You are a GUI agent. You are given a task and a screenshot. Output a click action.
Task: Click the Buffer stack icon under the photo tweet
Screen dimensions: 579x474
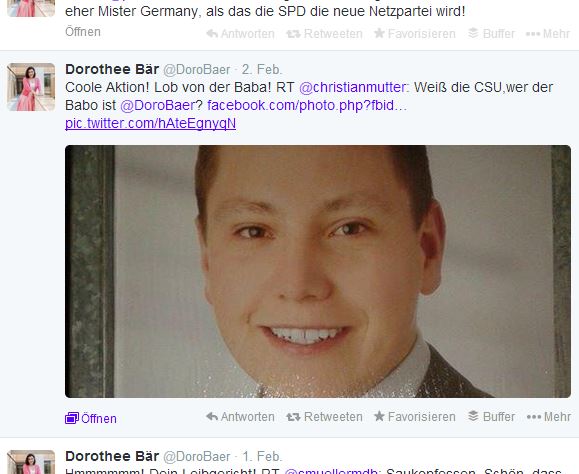473,416
